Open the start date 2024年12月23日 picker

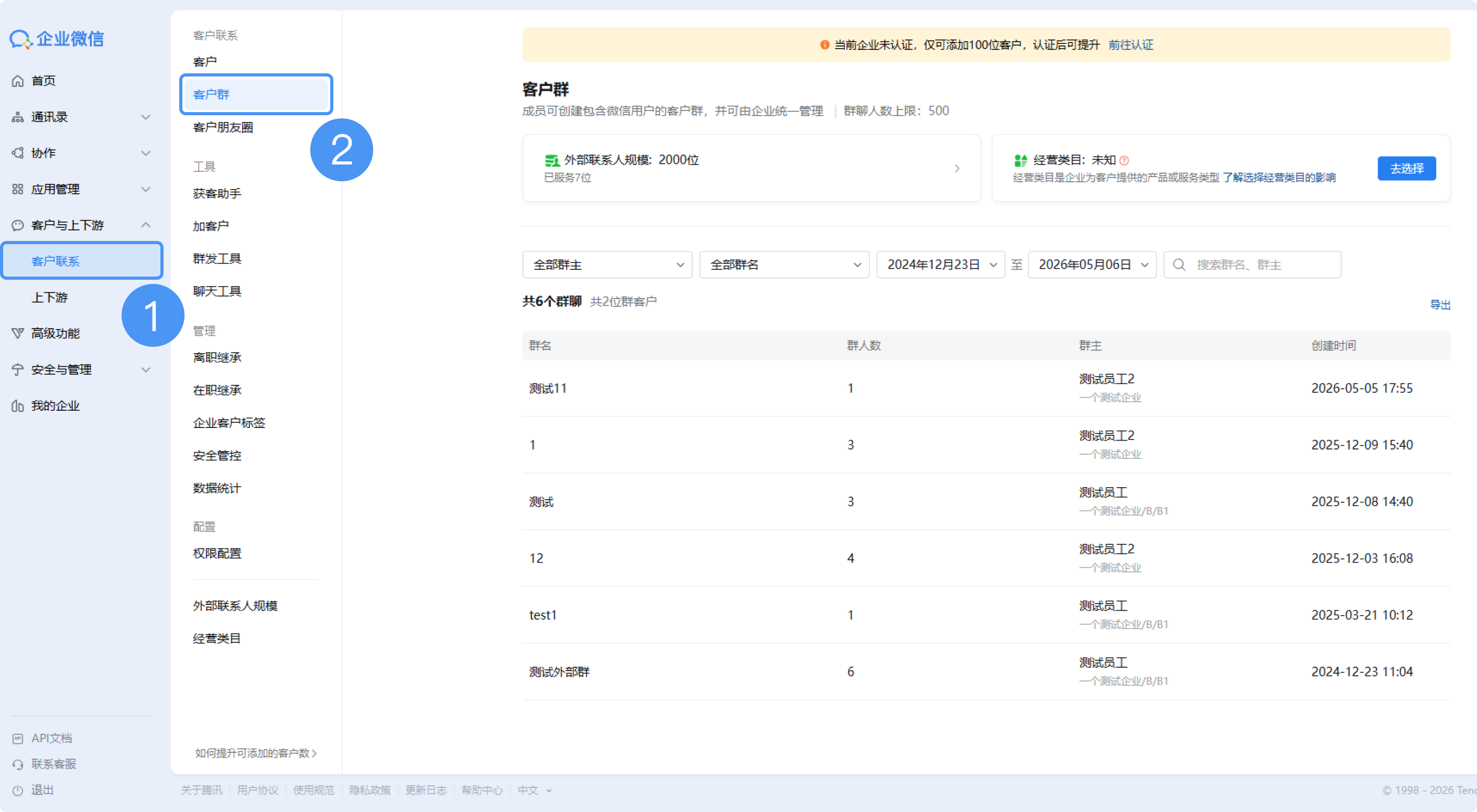(x=940, y=265)
